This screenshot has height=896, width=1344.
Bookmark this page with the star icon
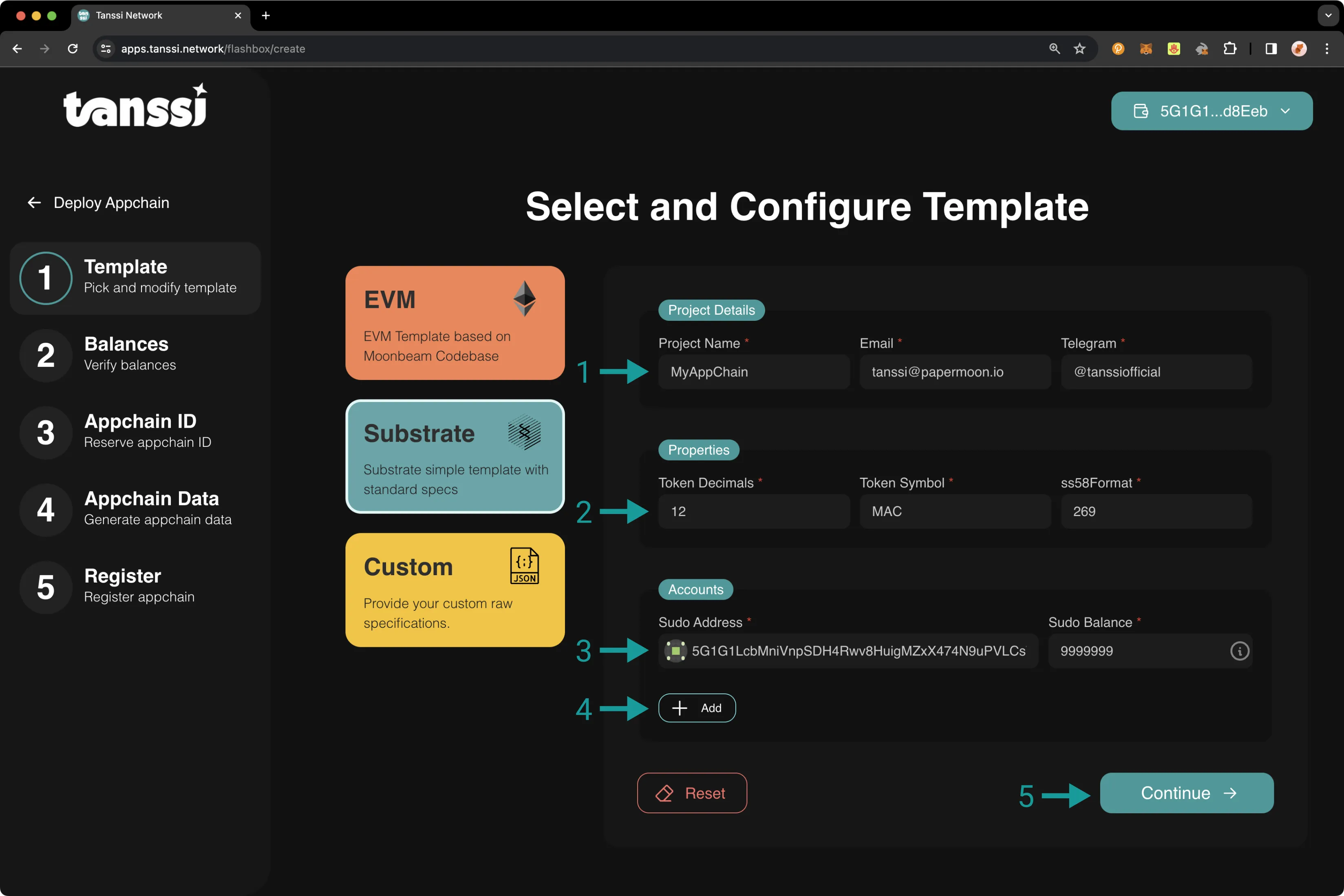(1079, 49)
